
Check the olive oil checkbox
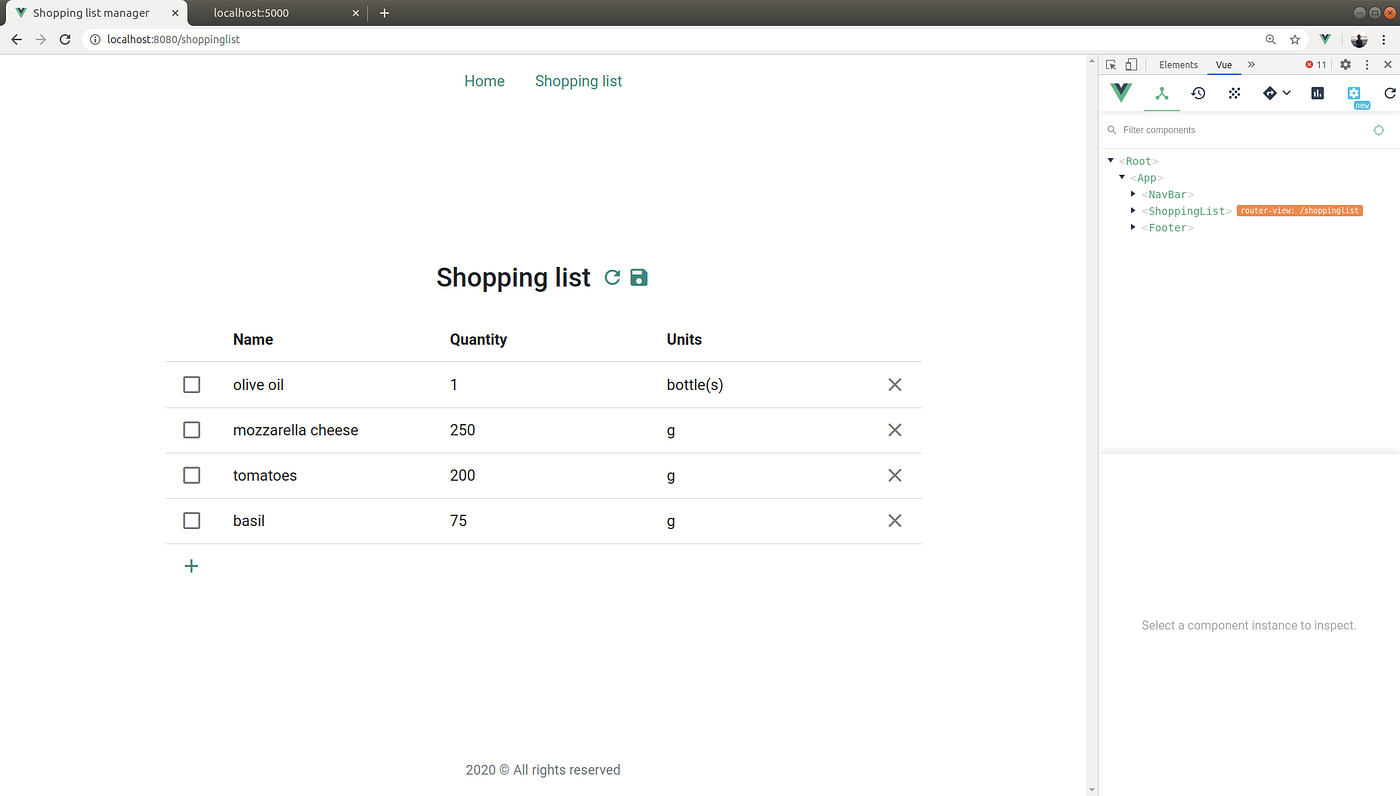[x=192, y=385]
